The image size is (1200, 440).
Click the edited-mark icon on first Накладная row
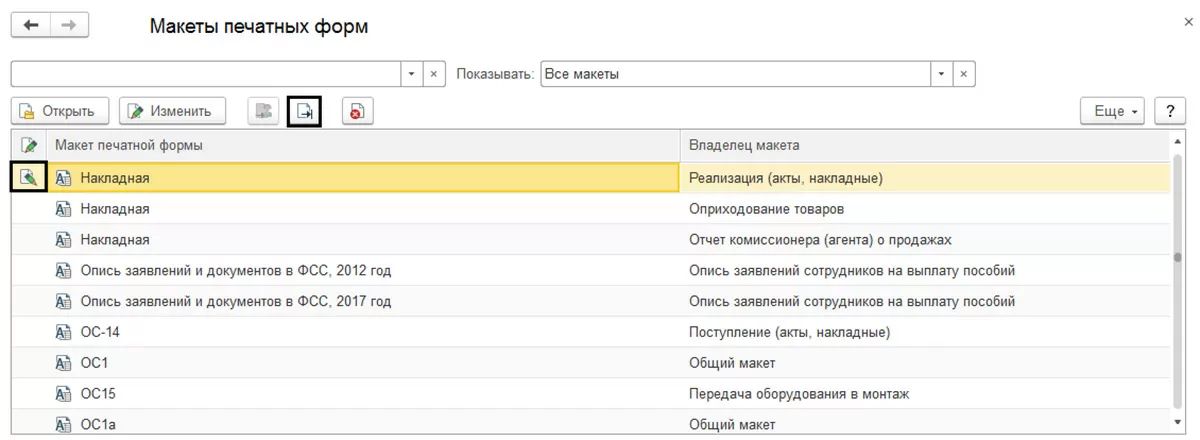[29, 178]
